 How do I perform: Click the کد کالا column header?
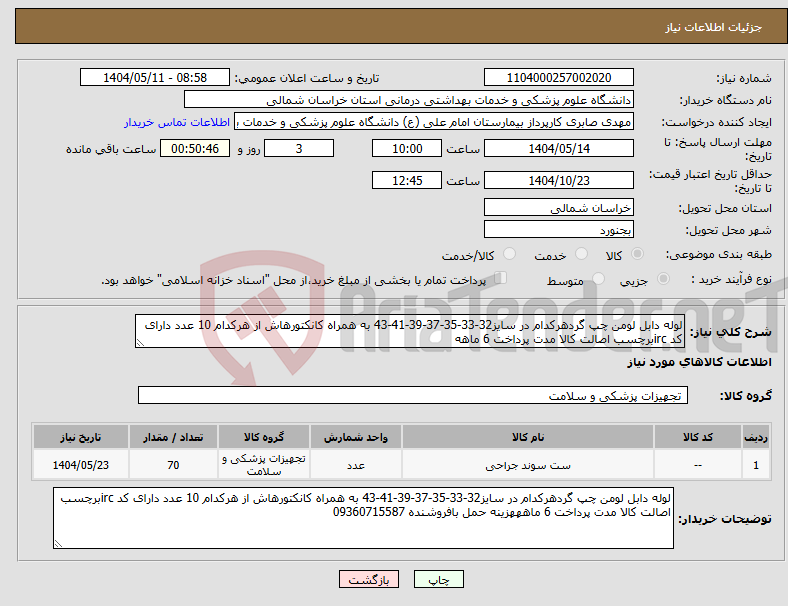[698, 437]
